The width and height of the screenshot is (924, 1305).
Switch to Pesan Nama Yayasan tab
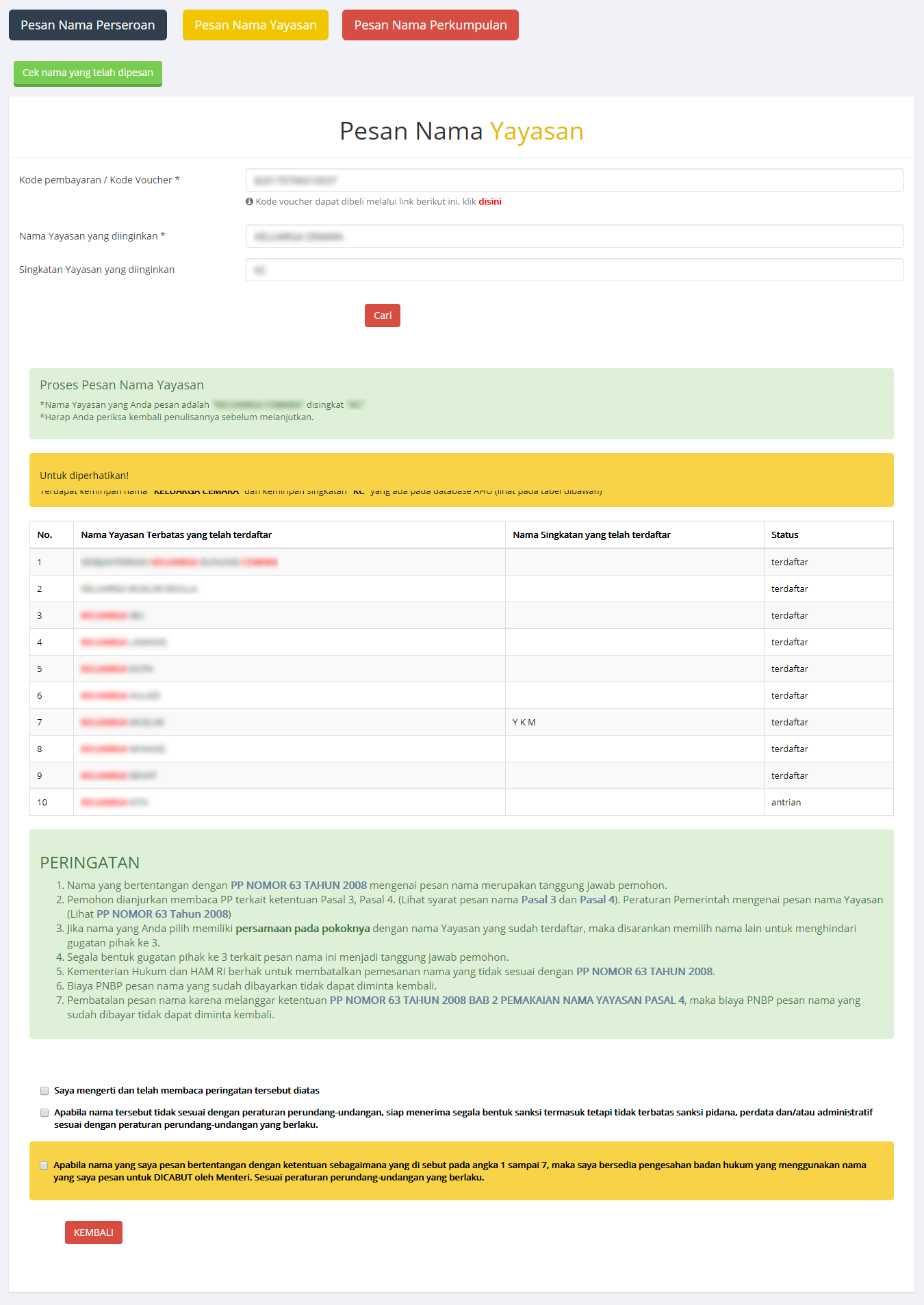pyautogui.click(x=255, y=25)
